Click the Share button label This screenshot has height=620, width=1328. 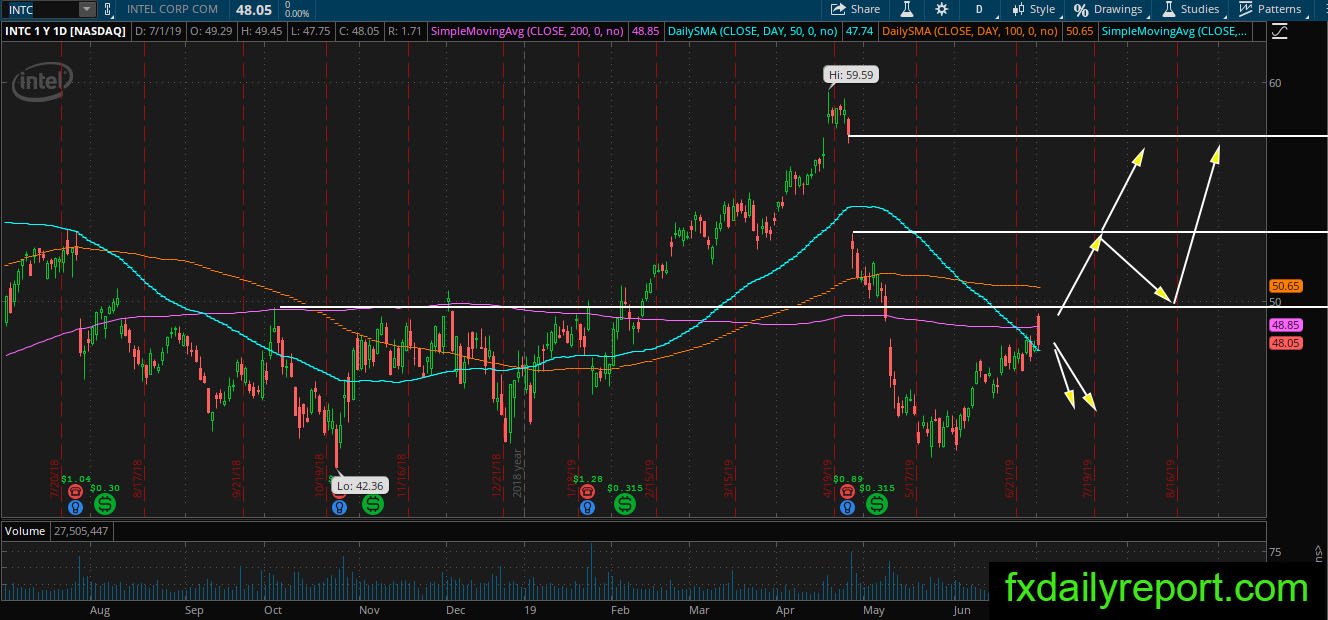(865, 9)
